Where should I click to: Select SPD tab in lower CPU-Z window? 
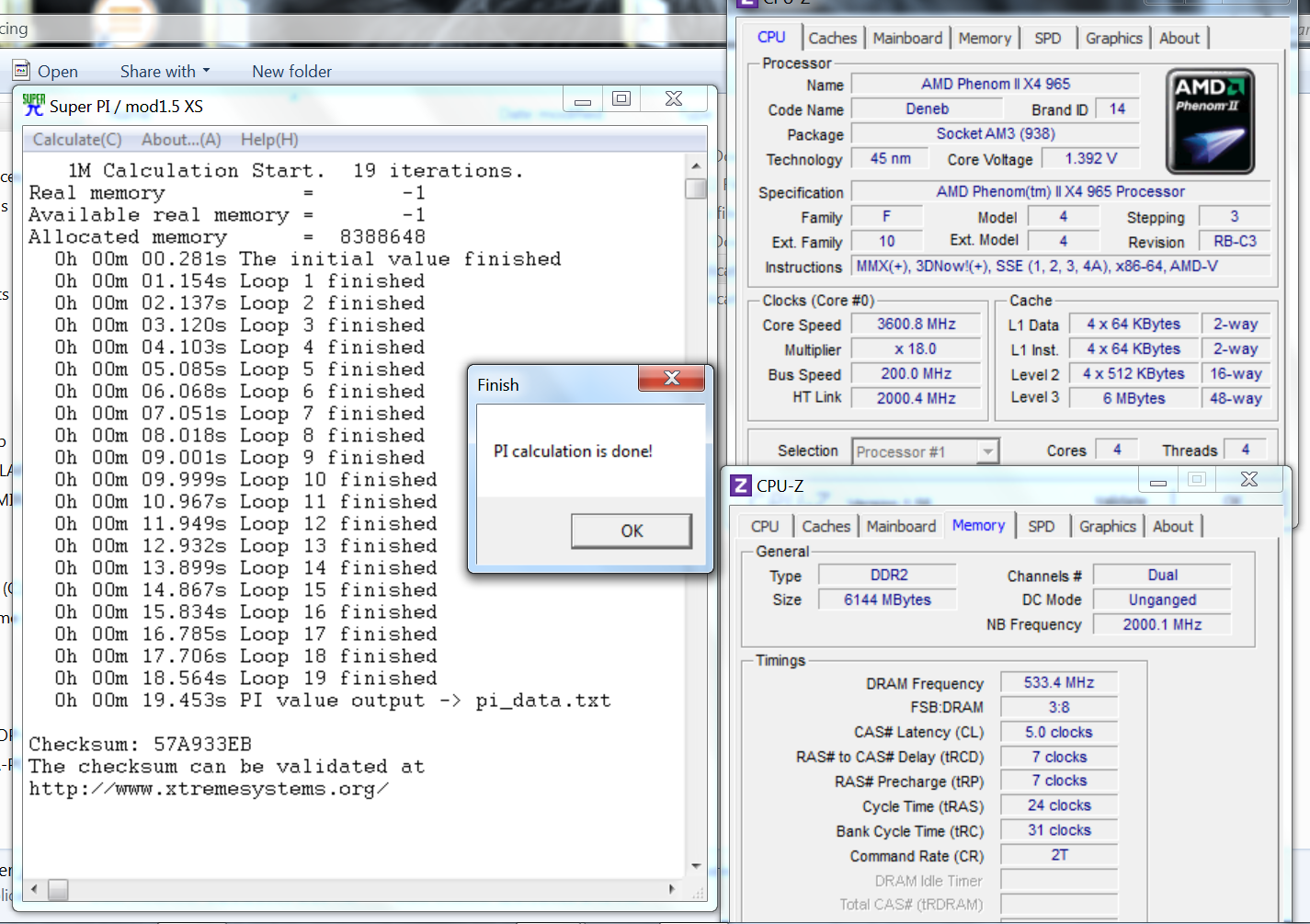1041,526
